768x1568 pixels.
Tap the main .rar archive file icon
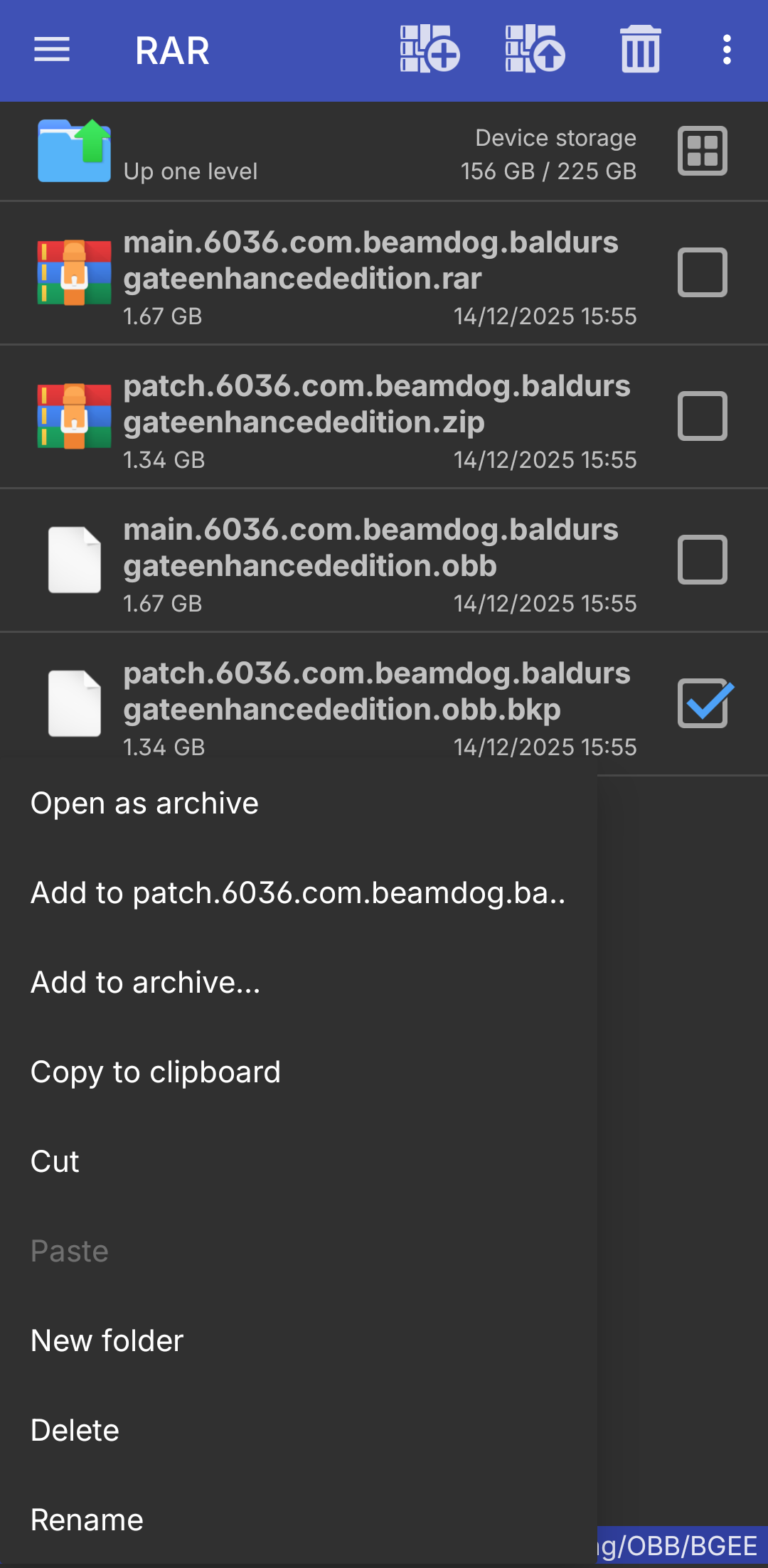(x=75, y=273)
